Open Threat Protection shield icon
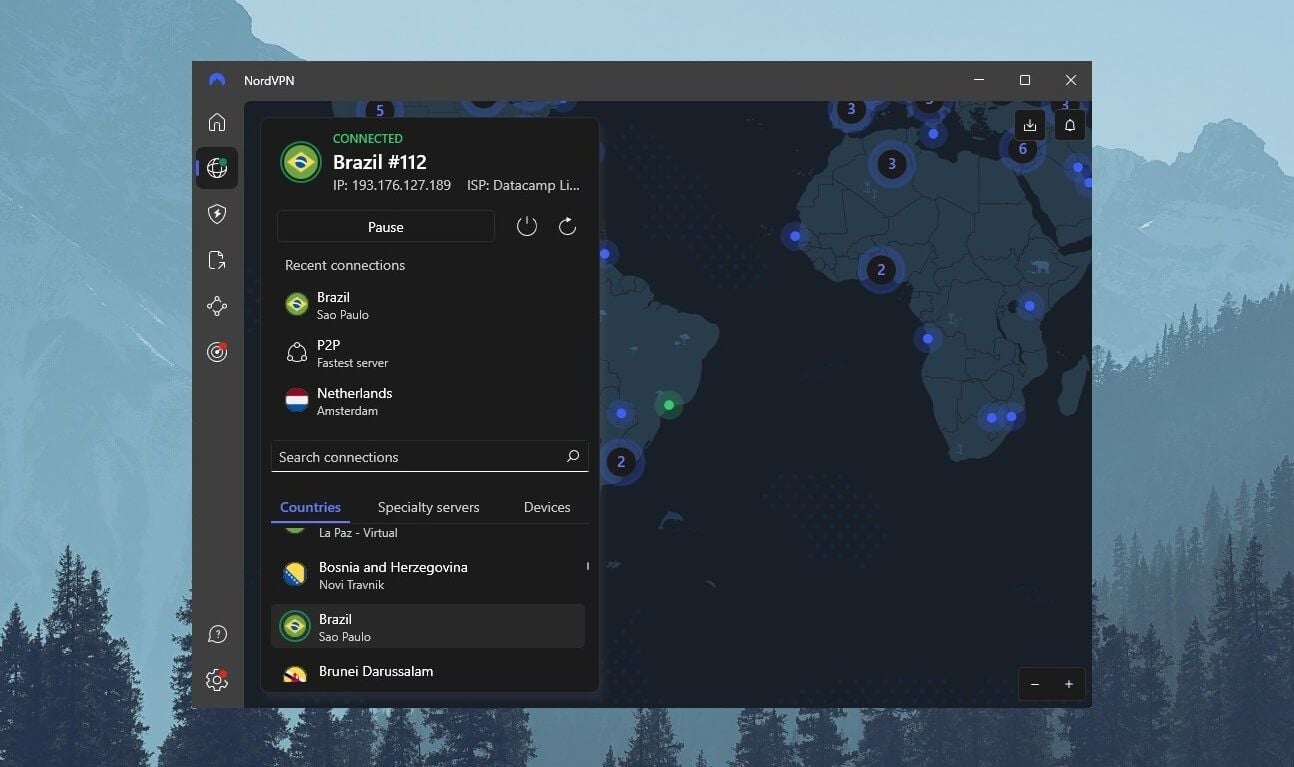1294x767 pixels. [x=217, y=214]
